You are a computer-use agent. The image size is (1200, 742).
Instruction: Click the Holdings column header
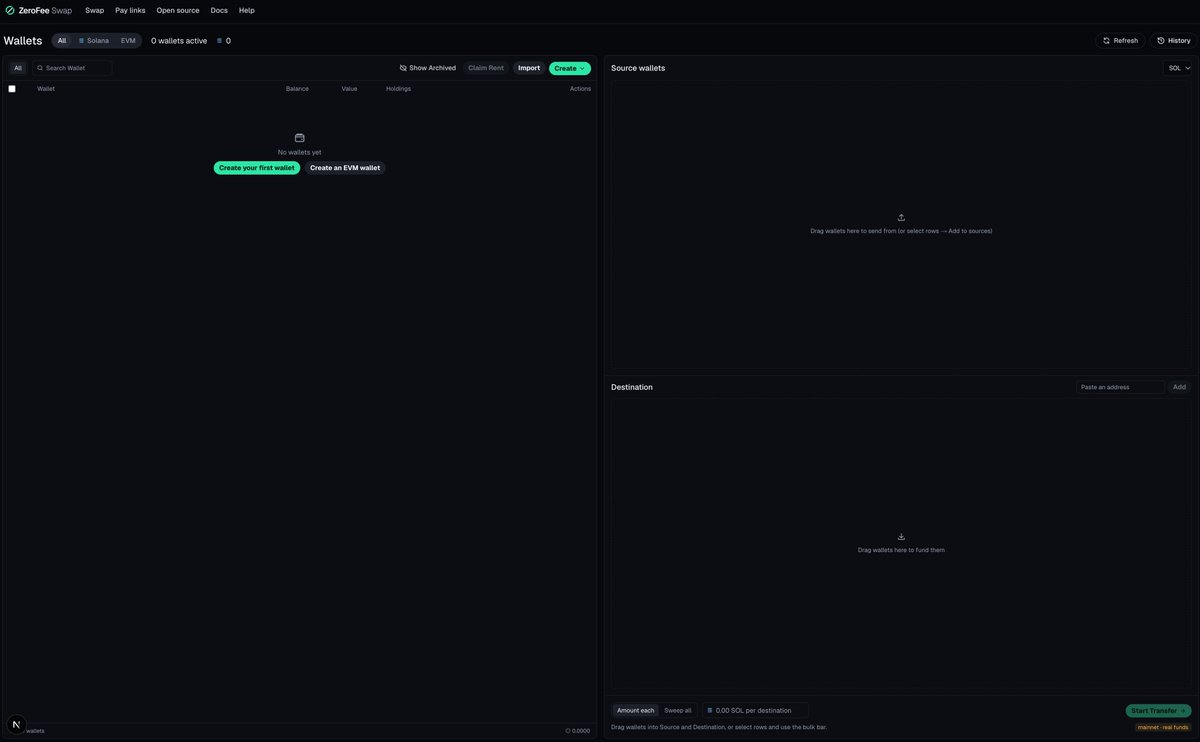pyautogui.click(x=398, y=89)
